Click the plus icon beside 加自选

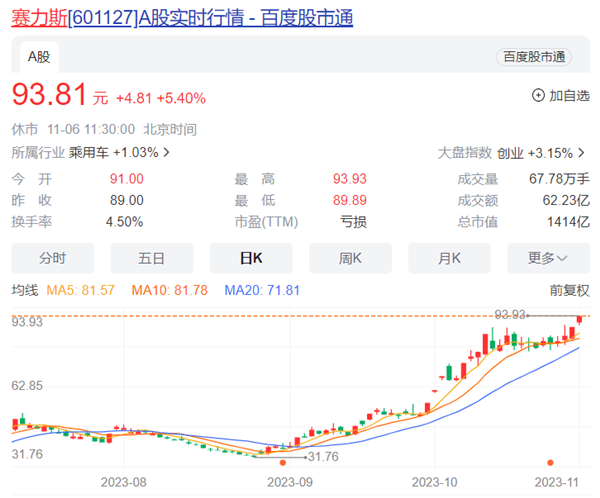pyautogui.click(x=538, y=95)
